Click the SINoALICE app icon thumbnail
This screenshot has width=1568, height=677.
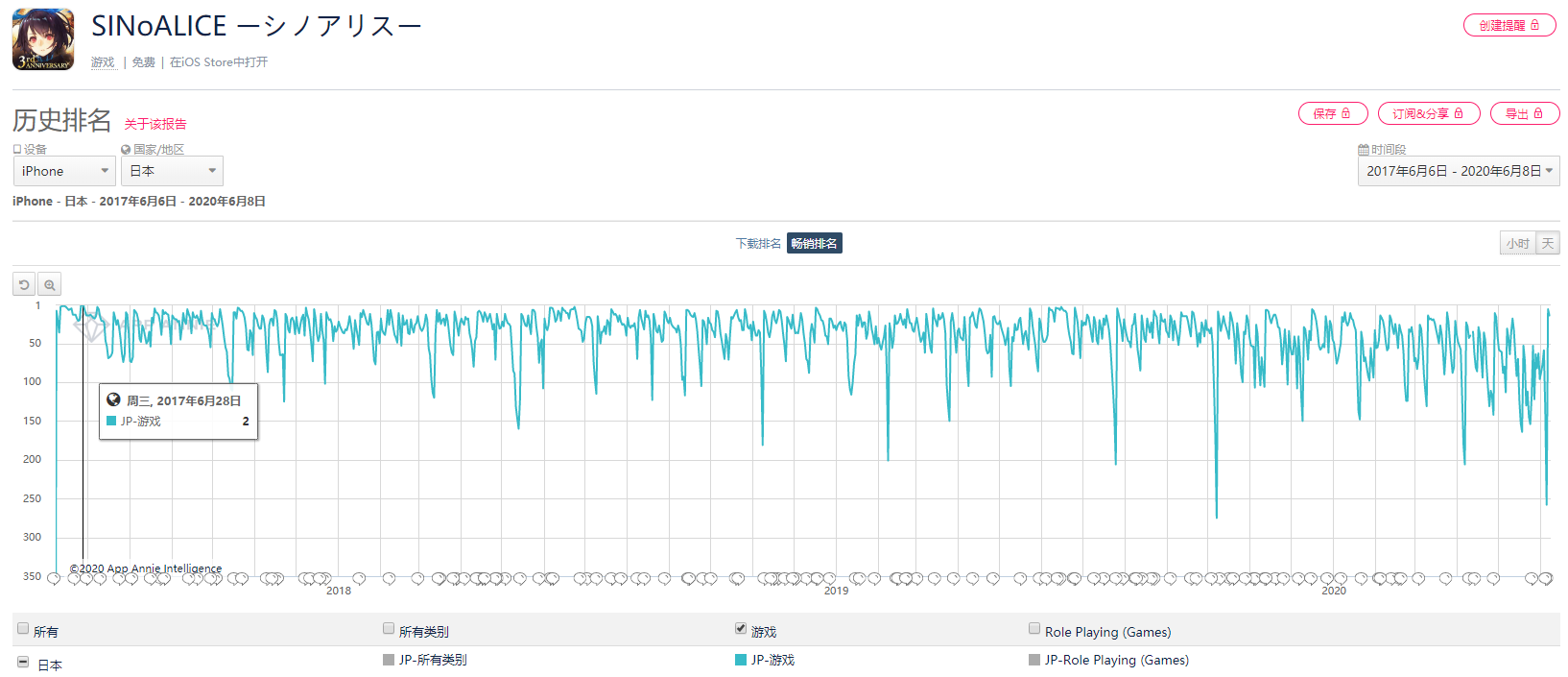pos(43,39)
